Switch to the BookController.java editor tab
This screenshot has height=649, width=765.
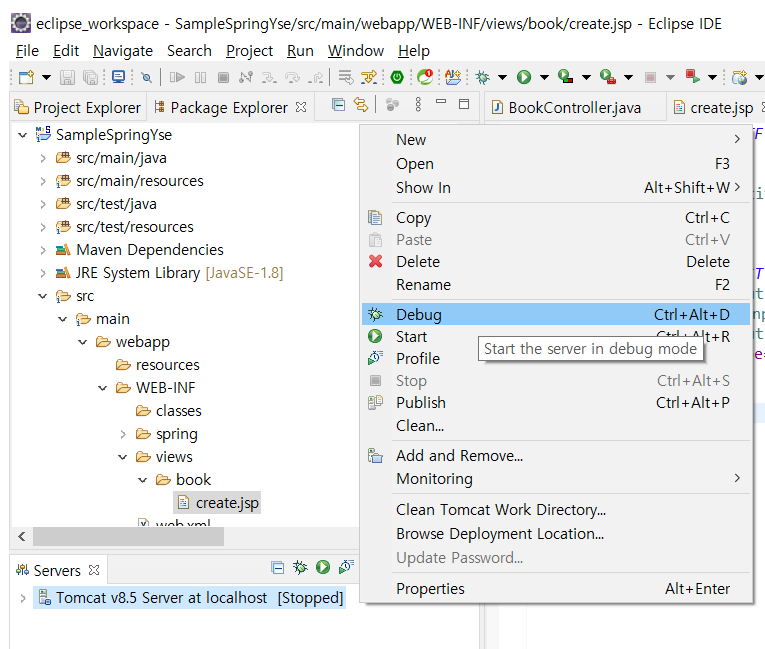pyautogui.click(x=566, y=107)
